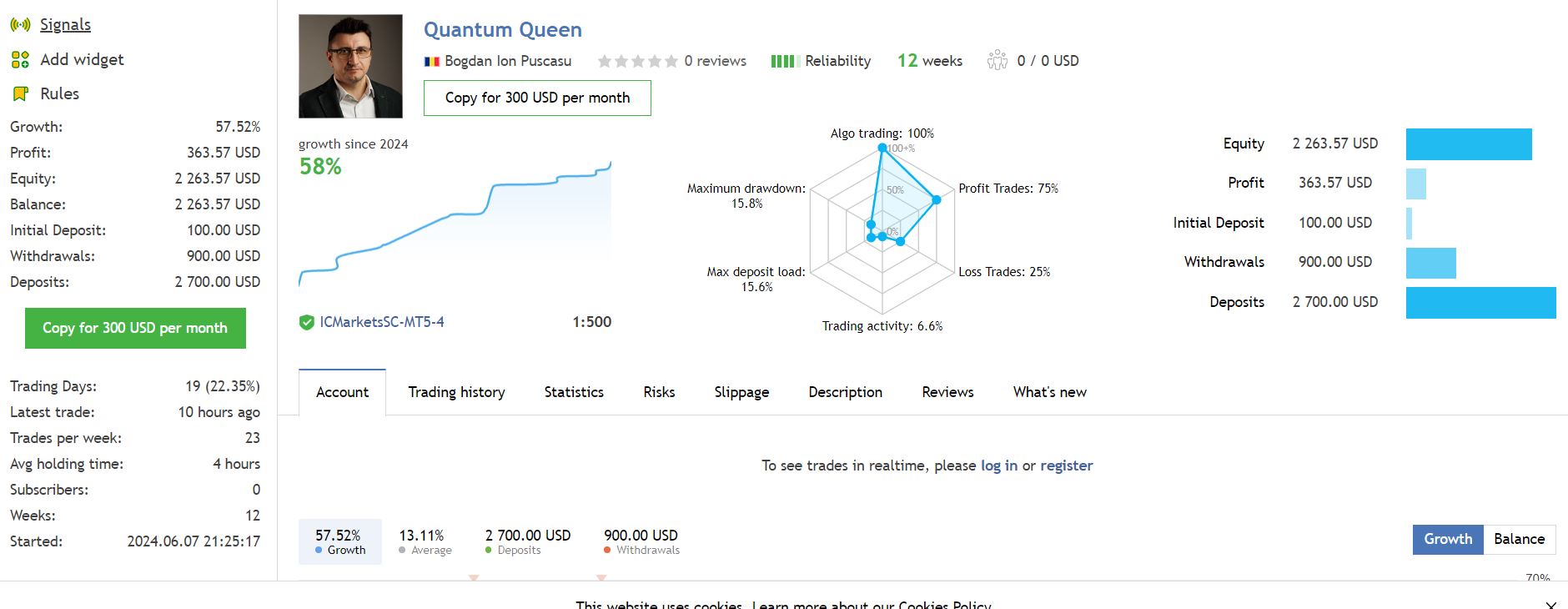Click the Rules bookmark icon
Image resolution: width=1568 pixels, height=609 pixels.
point(19,93)
